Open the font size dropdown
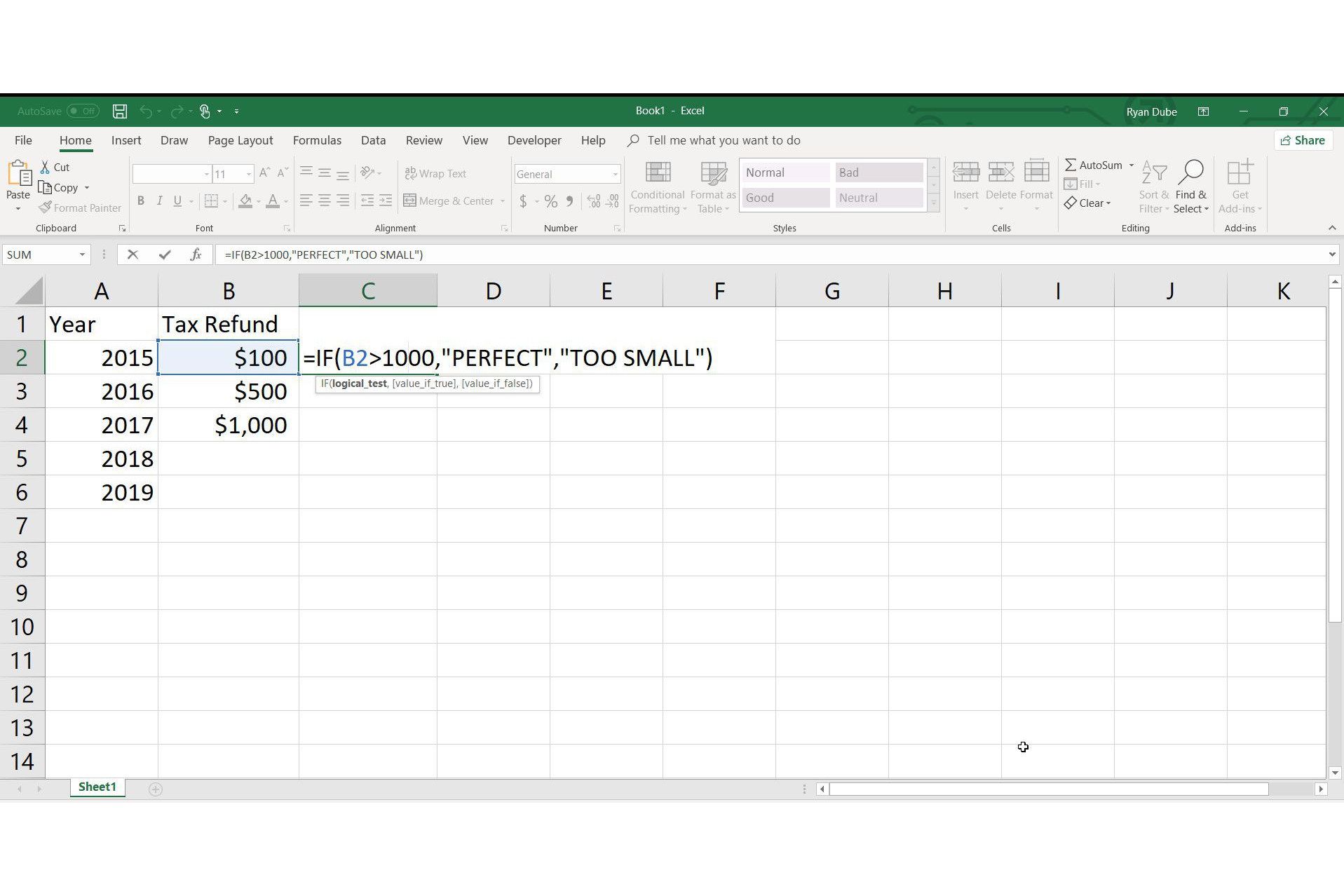Screen dimensions: 1344x896 tap(250, 173)
